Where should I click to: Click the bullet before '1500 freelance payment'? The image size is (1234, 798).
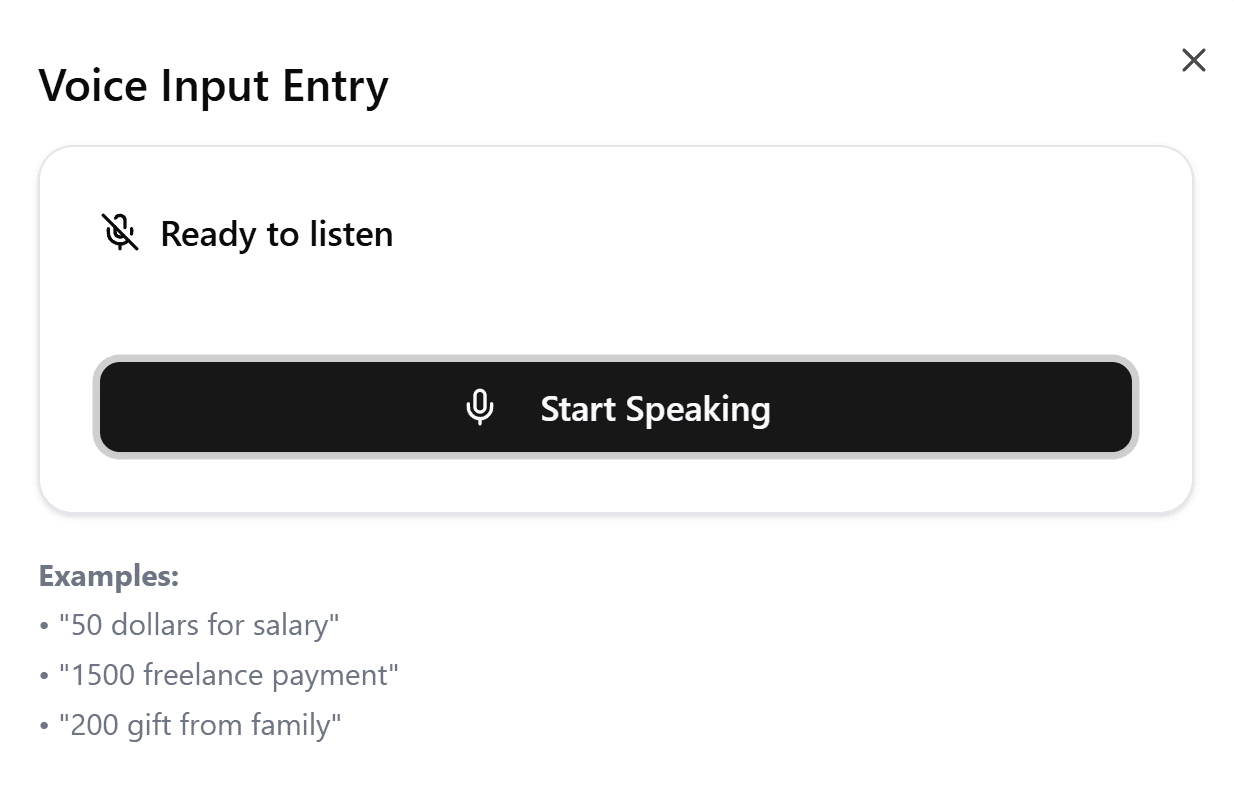tap(44, 676)
